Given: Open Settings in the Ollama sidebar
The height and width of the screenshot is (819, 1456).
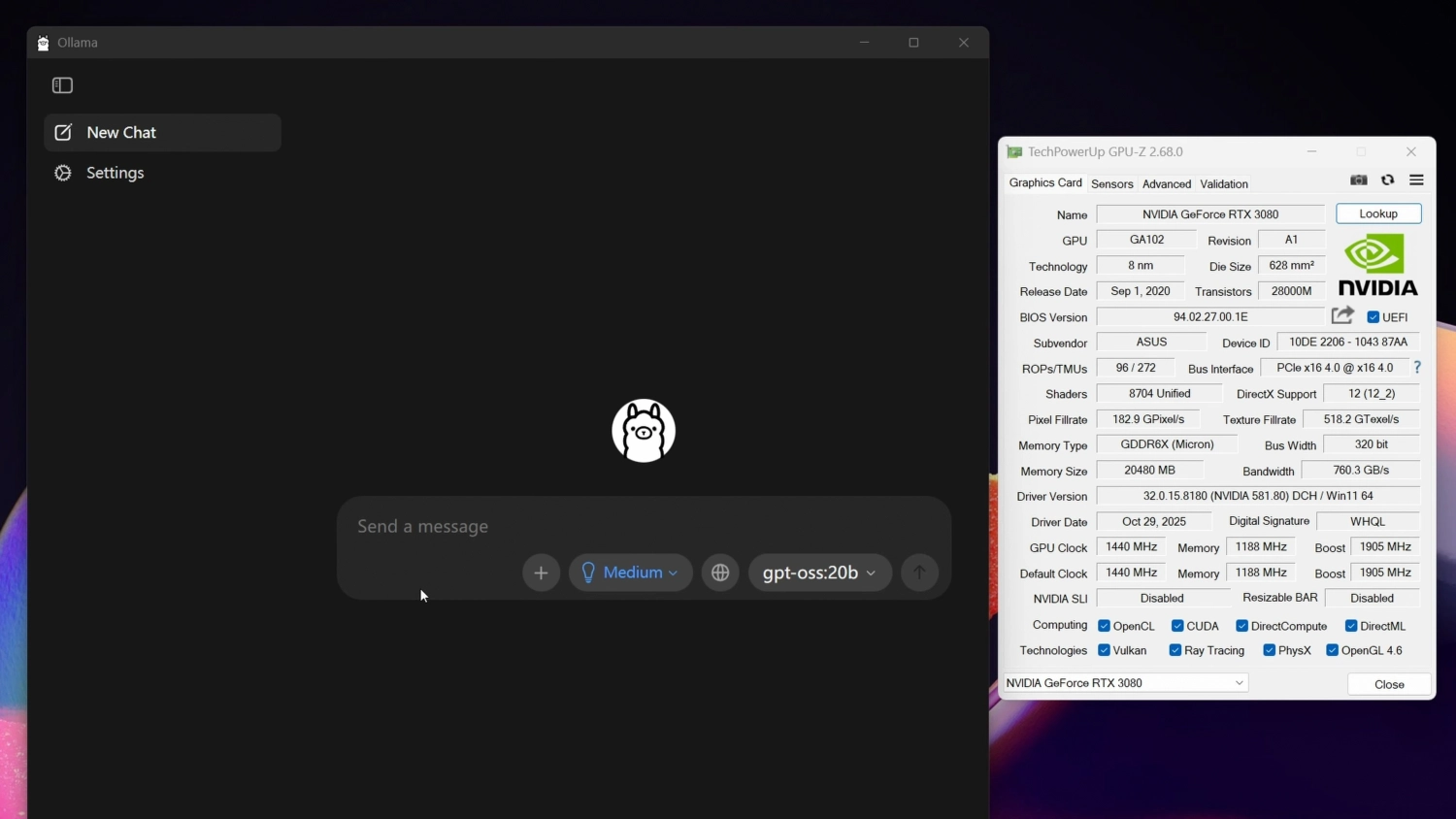Looking at the screenshot, I should pos(115,173).
